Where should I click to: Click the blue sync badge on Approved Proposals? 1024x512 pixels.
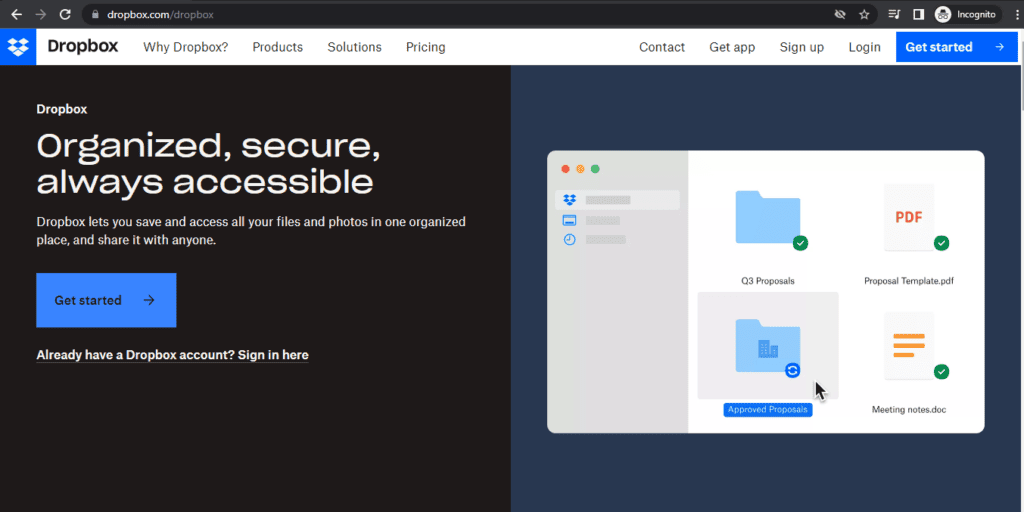click(x=792, y=370)
